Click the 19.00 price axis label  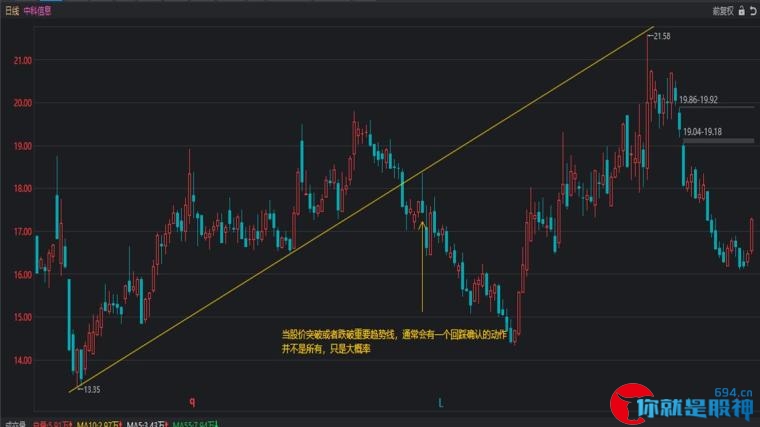[x=22, y=146]
